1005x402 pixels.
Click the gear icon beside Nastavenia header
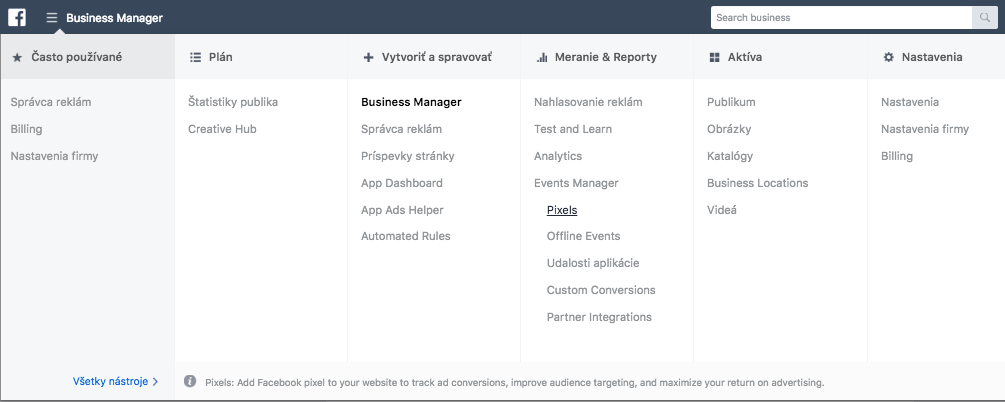click(x=888, y=57)
